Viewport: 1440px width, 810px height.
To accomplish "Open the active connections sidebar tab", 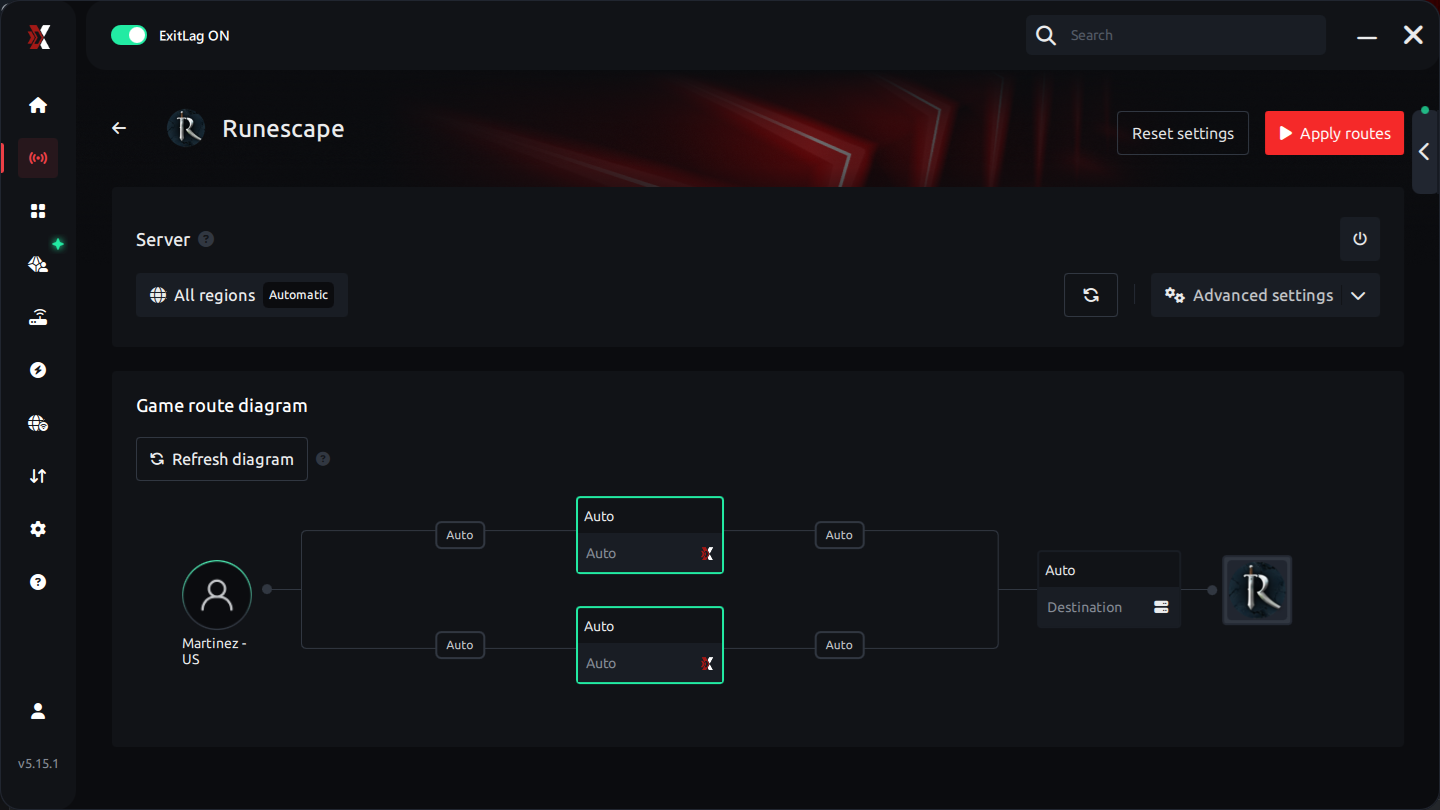I will tap(38, 158).
